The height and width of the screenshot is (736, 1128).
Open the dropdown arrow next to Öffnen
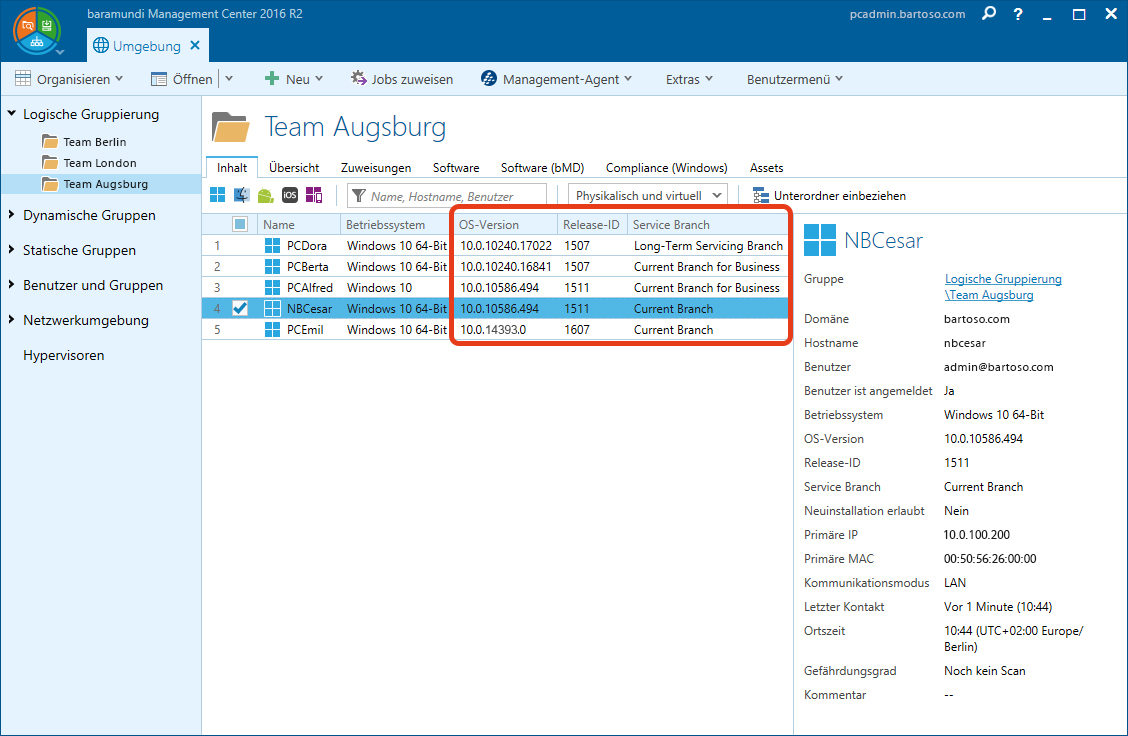[x=229, y=78]
